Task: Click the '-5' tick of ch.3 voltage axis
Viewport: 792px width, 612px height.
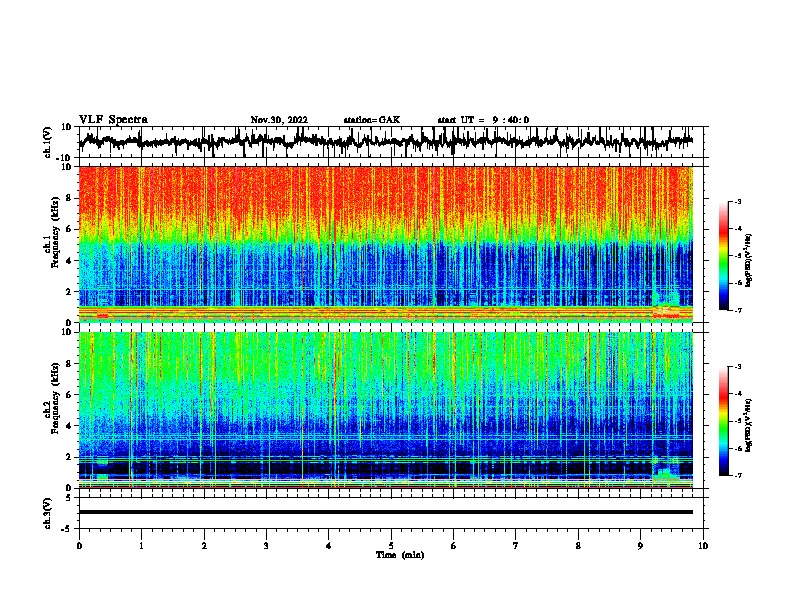Action: 67,529
